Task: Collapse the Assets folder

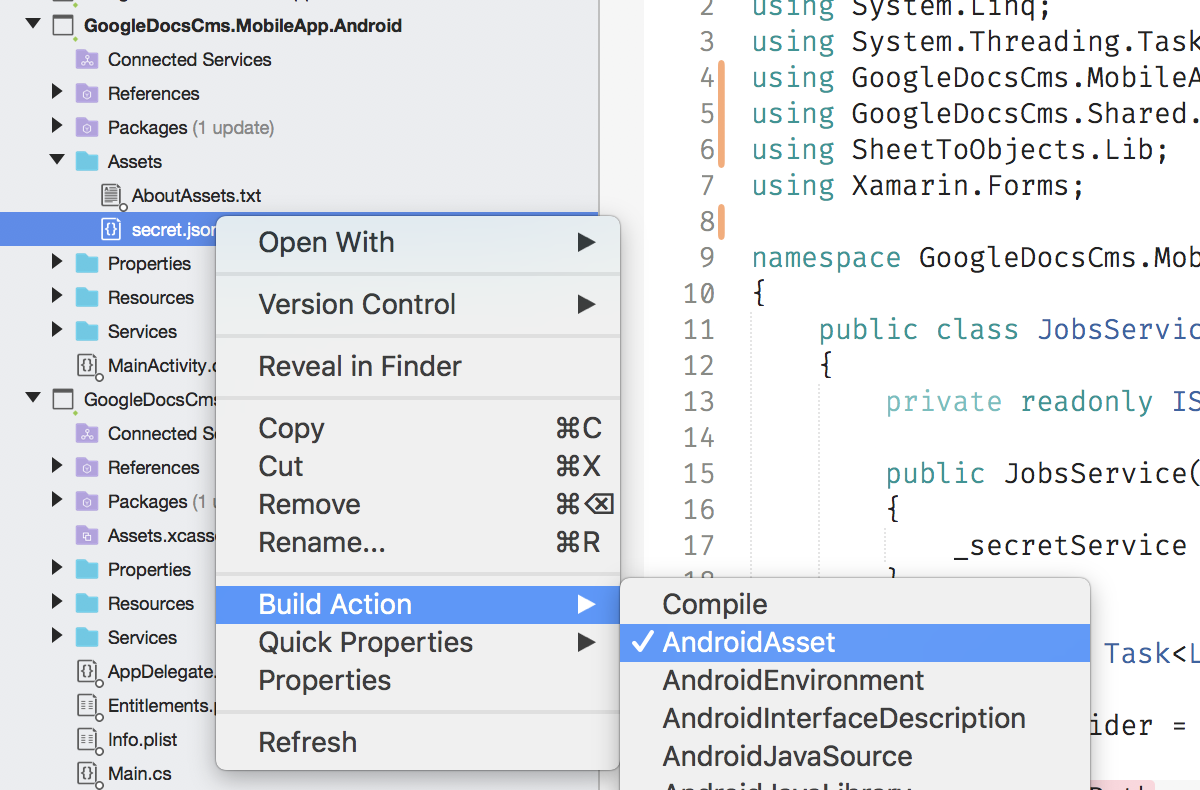Action: [58, 161]
